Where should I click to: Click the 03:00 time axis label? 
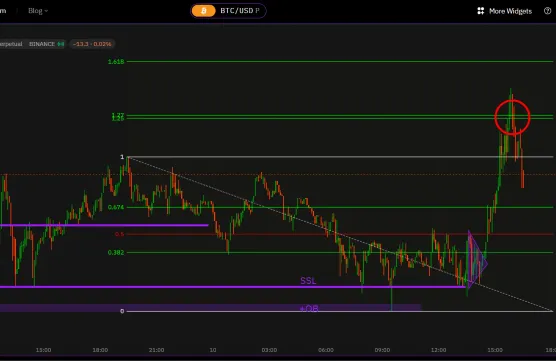coord(269,350)
